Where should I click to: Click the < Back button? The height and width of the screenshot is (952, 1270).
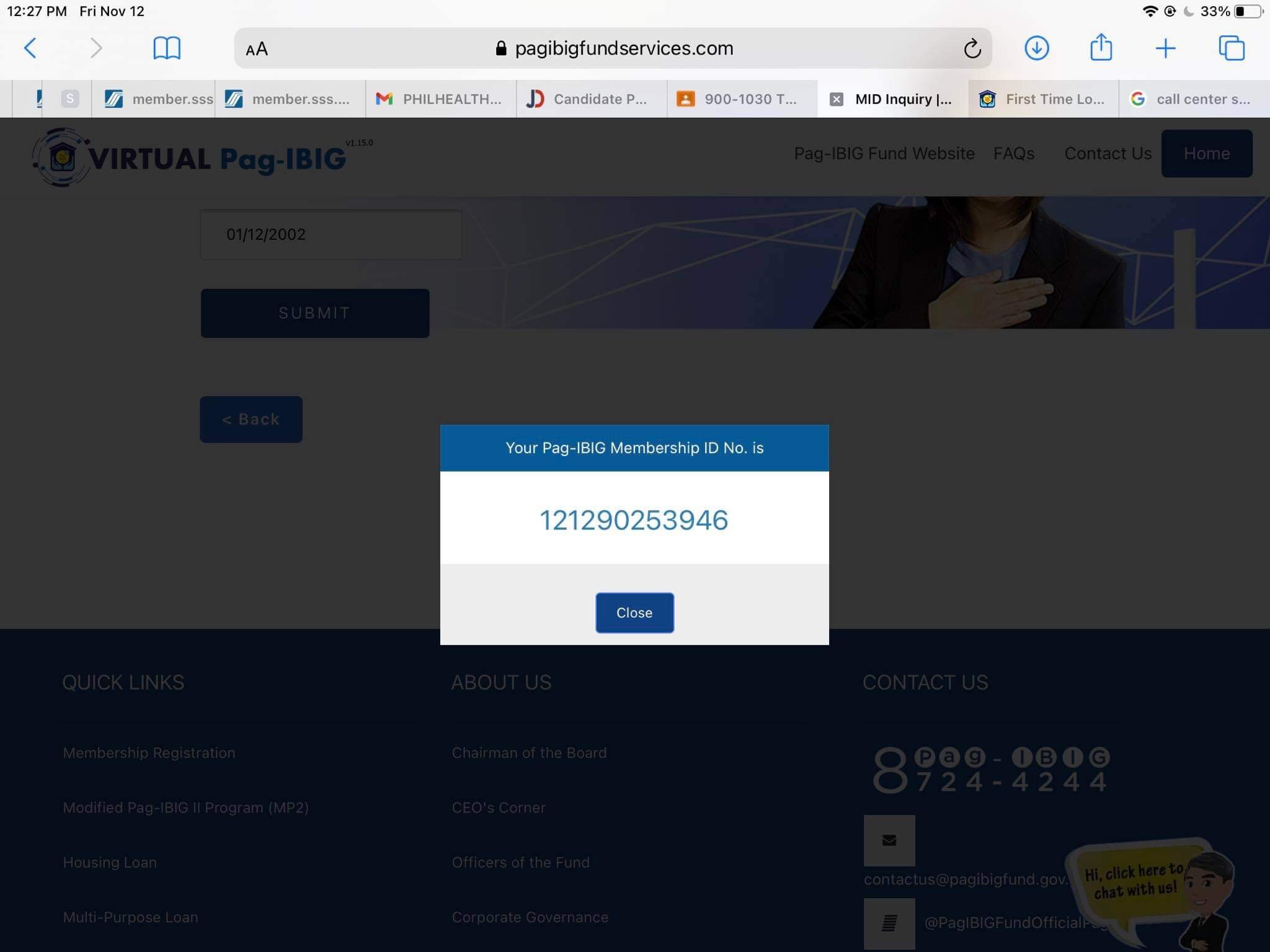point(251,420)
